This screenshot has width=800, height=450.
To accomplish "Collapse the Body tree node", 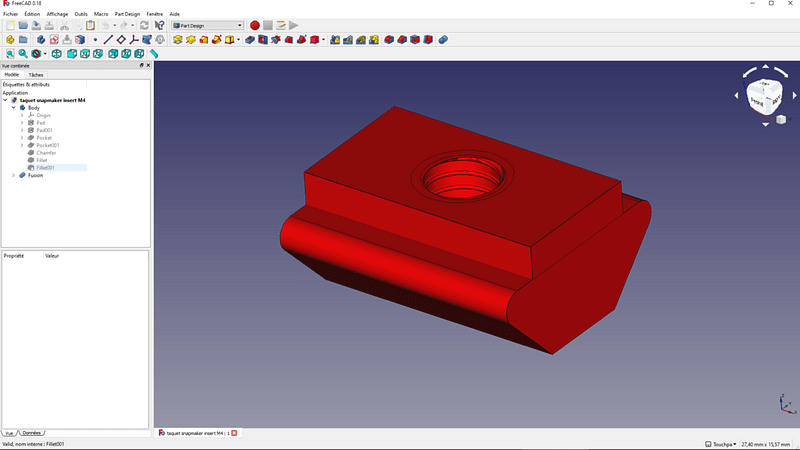I will [x=14, y=108].
